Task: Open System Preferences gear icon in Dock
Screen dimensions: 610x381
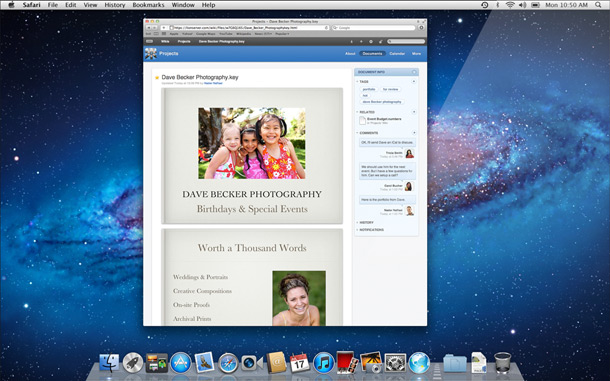Action: coord(395,363)
